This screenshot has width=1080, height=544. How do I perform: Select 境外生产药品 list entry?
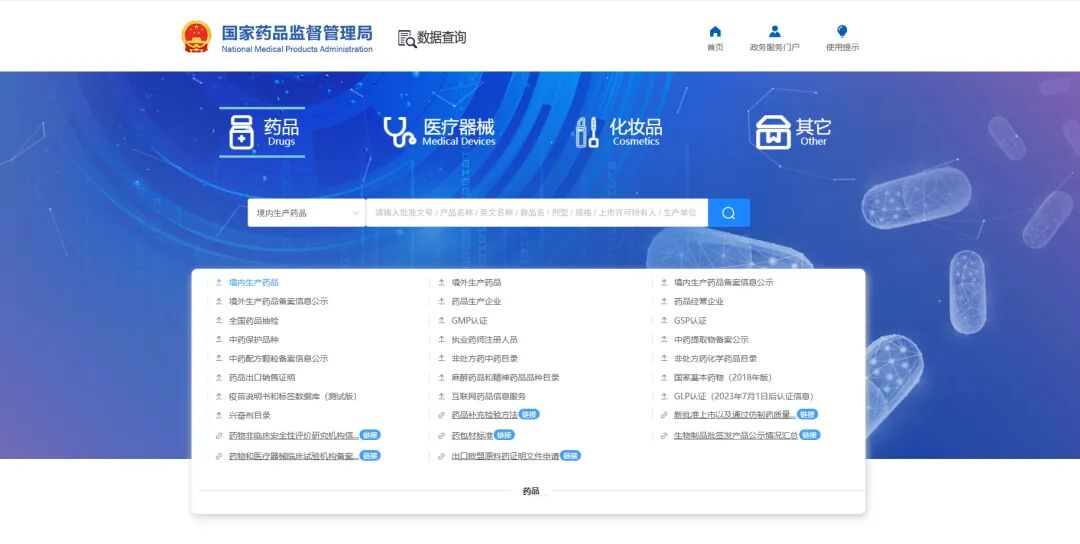(476, 282)
